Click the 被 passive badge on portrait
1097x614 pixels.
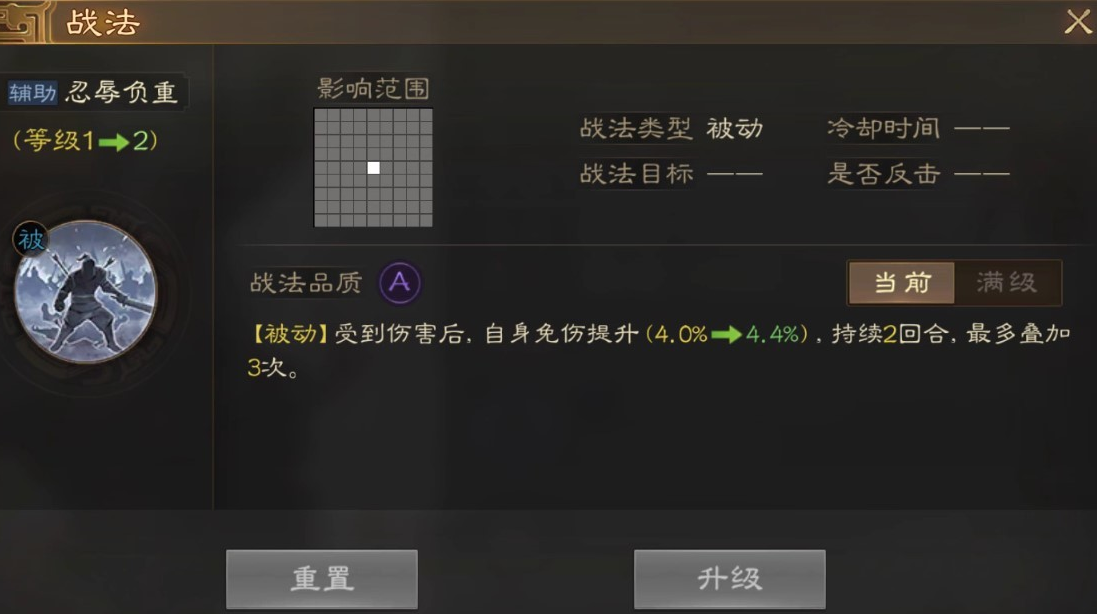(31, 240)
